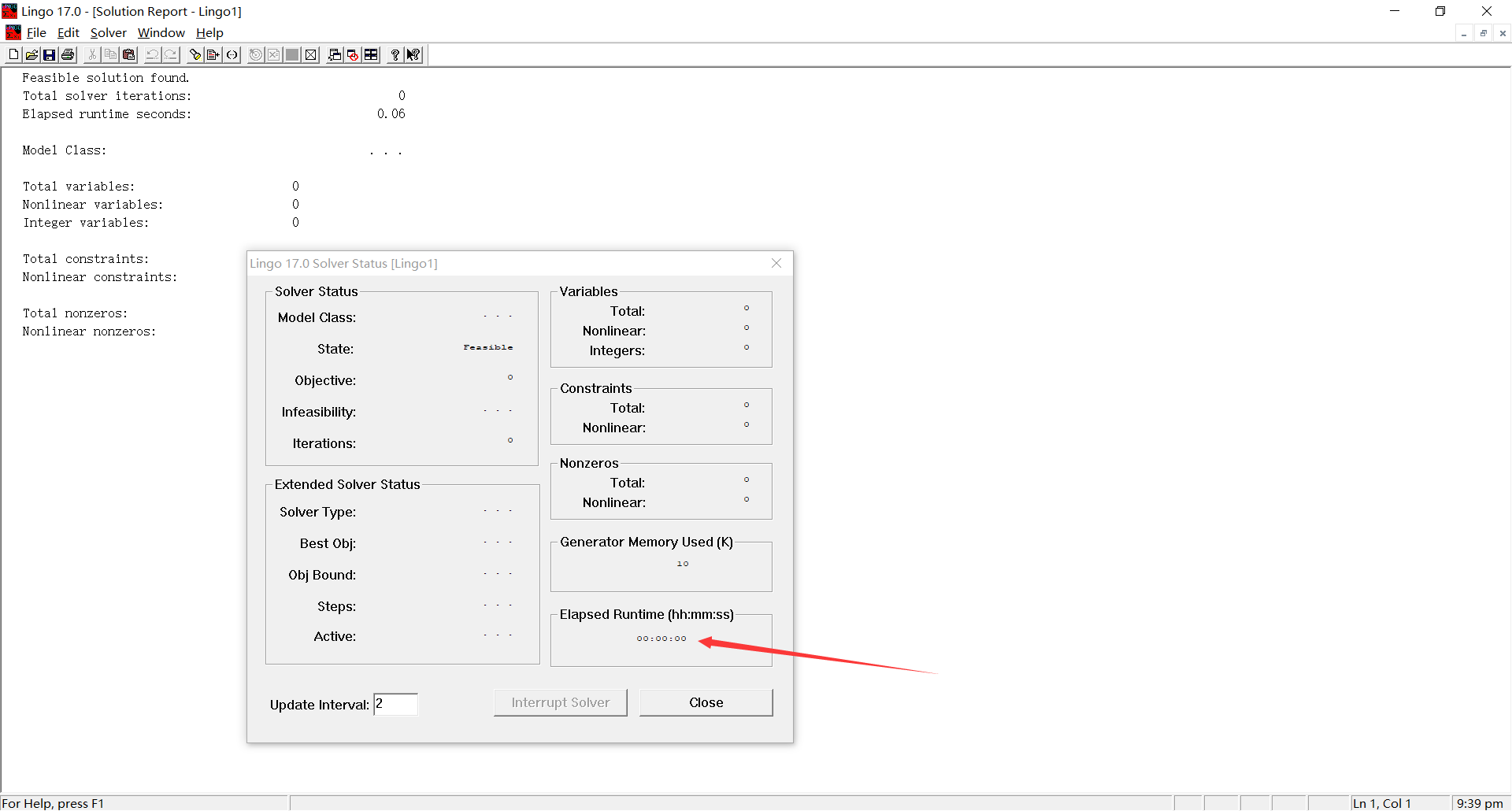Click the Go To Line icon

point(213,54)
